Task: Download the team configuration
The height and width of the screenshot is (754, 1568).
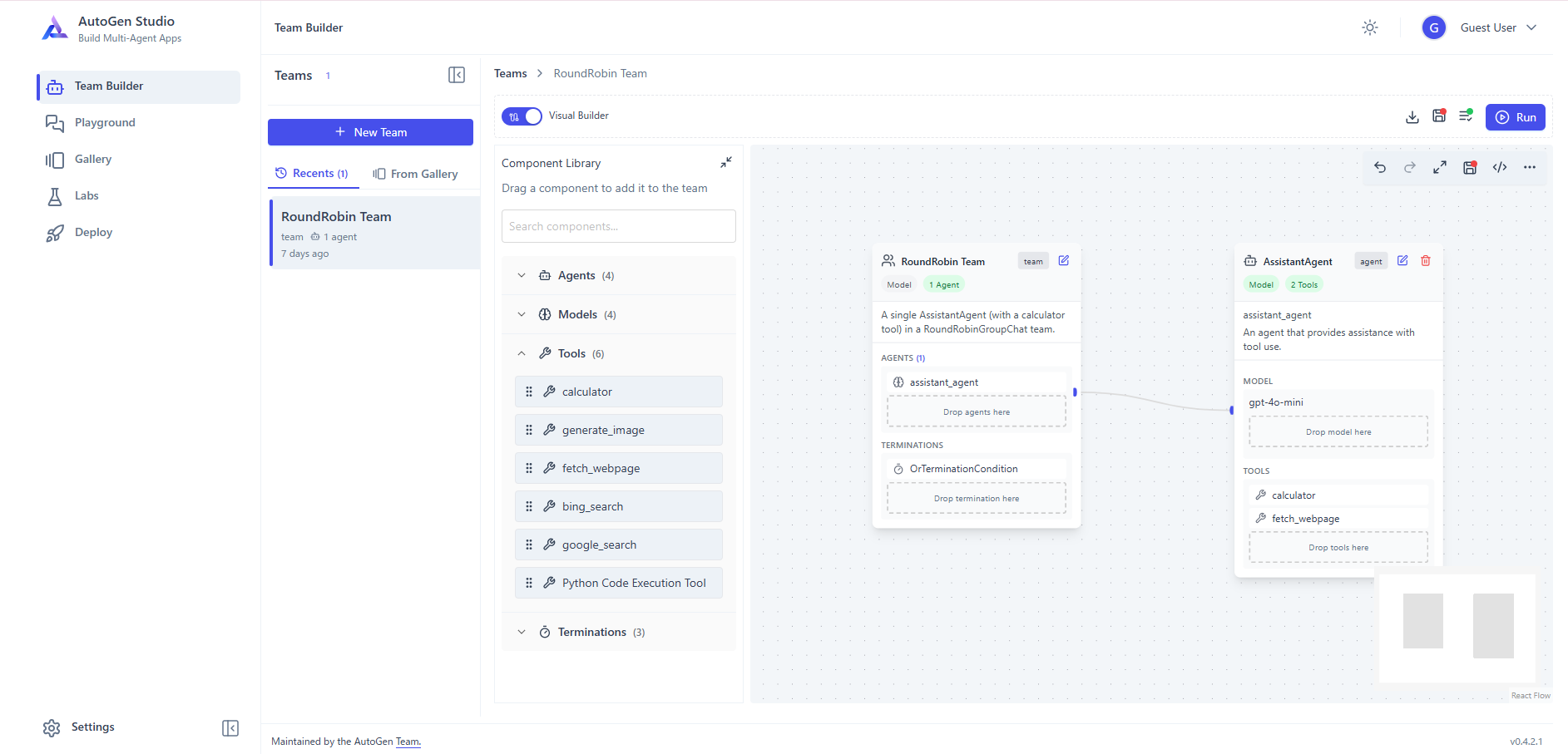Action: click(x=1412, y=117)
